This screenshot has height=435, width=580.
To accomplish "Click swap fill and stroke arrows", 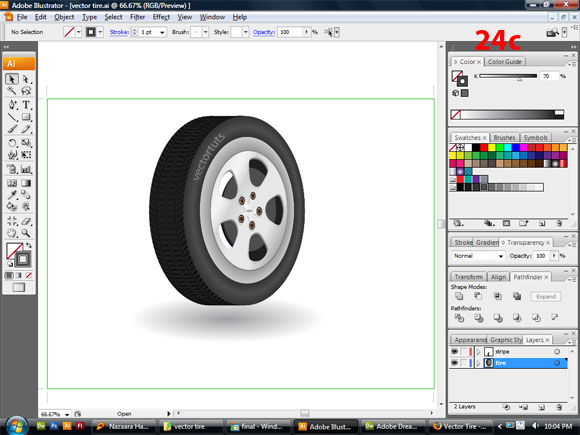I will pyautogui.click(x=29, y=245).
